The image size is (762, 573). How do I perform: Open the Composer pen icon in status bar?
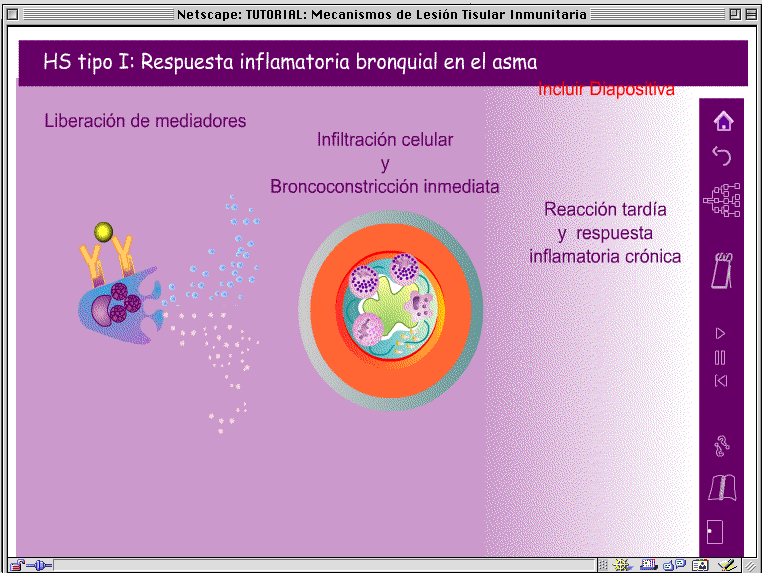[727, 565]
